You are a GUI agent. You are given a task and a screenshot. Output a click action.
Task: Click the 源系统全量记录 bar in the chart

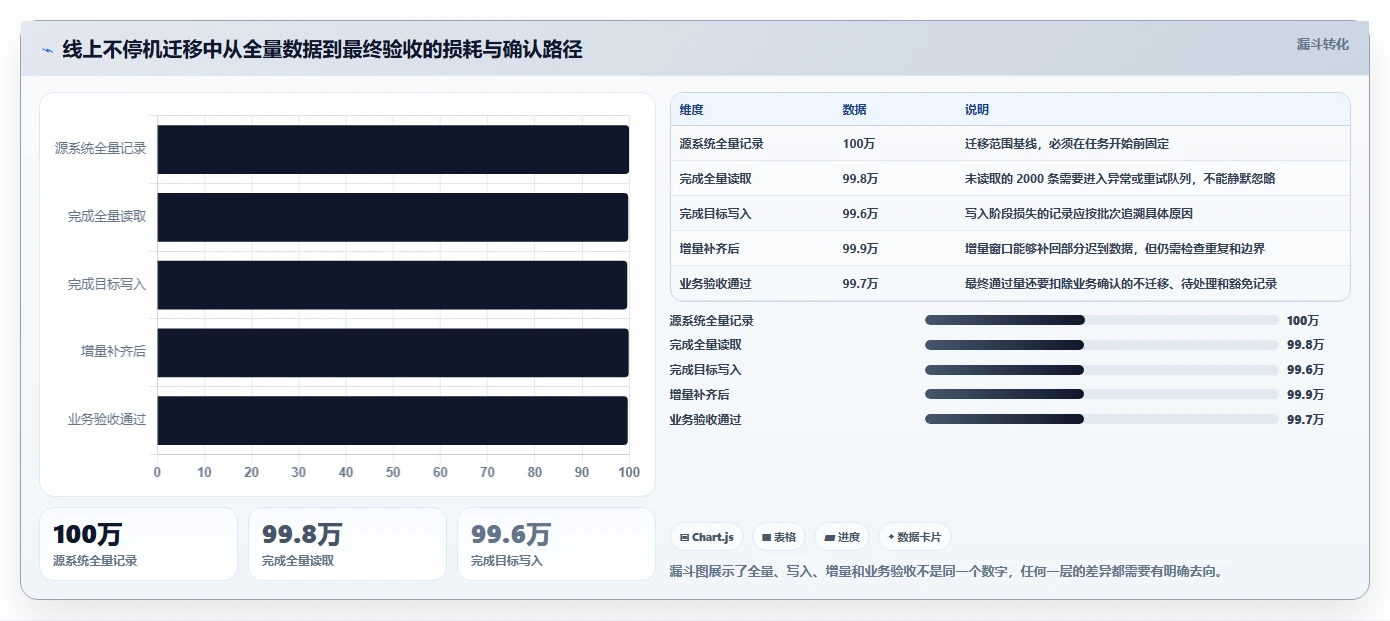(393, 149)
